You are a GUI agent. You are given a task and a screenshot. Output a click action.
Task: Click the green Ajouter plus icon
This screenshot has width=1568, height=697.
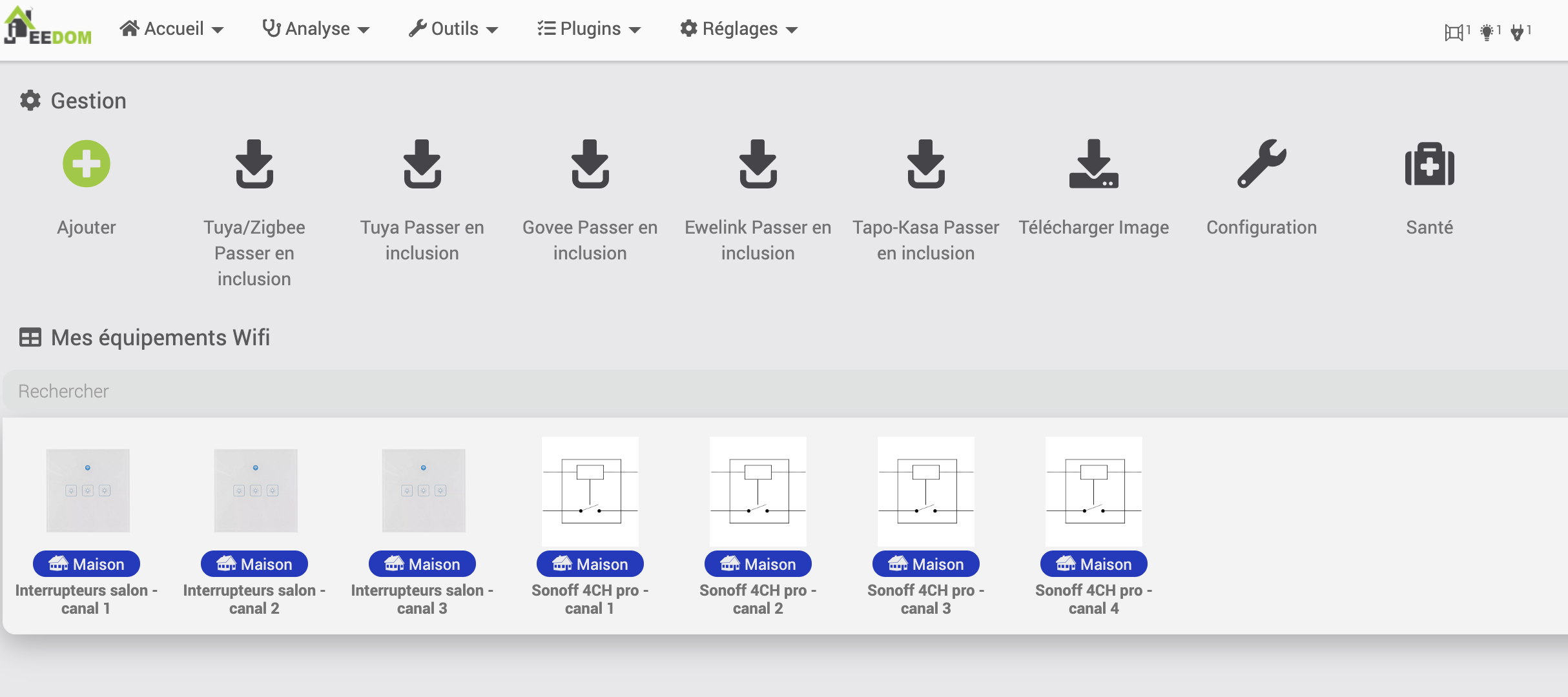pyautogui.click(x=87, y=164)
